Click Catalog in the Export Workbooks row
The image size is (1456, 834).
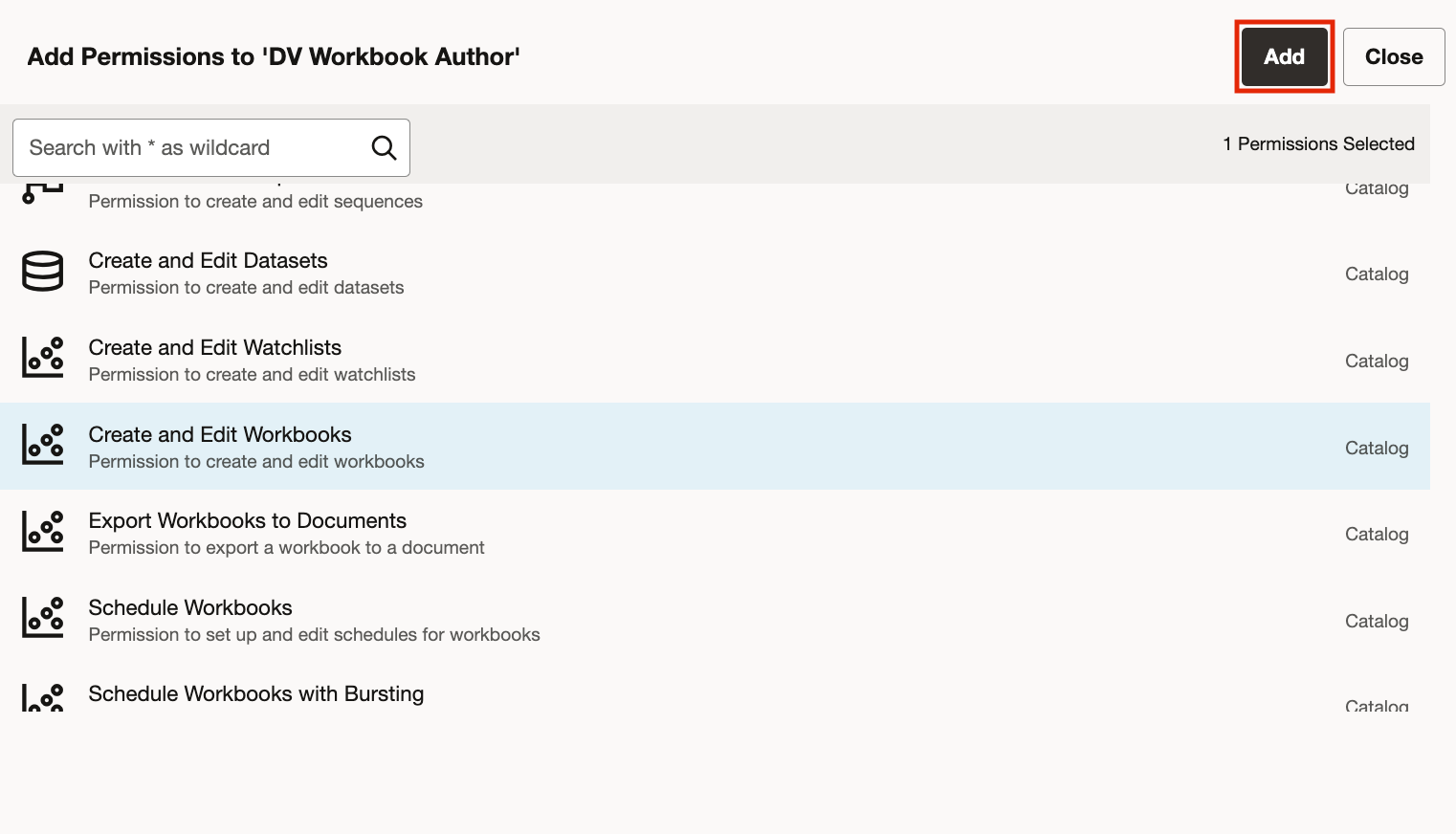click(1377, 534)
